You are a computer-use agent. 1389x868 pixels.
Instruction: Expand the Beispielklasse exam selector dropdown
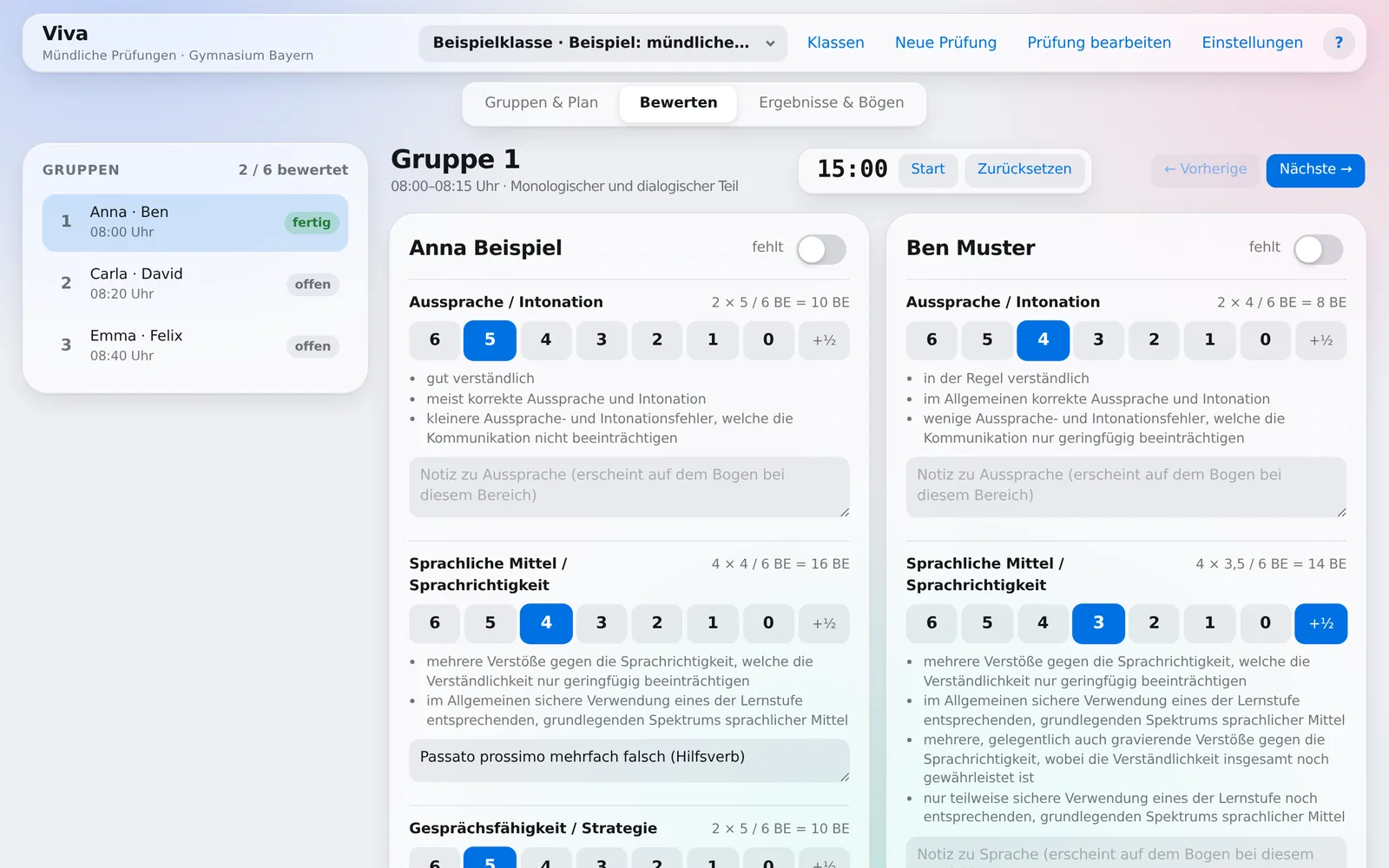coord(602,43)
